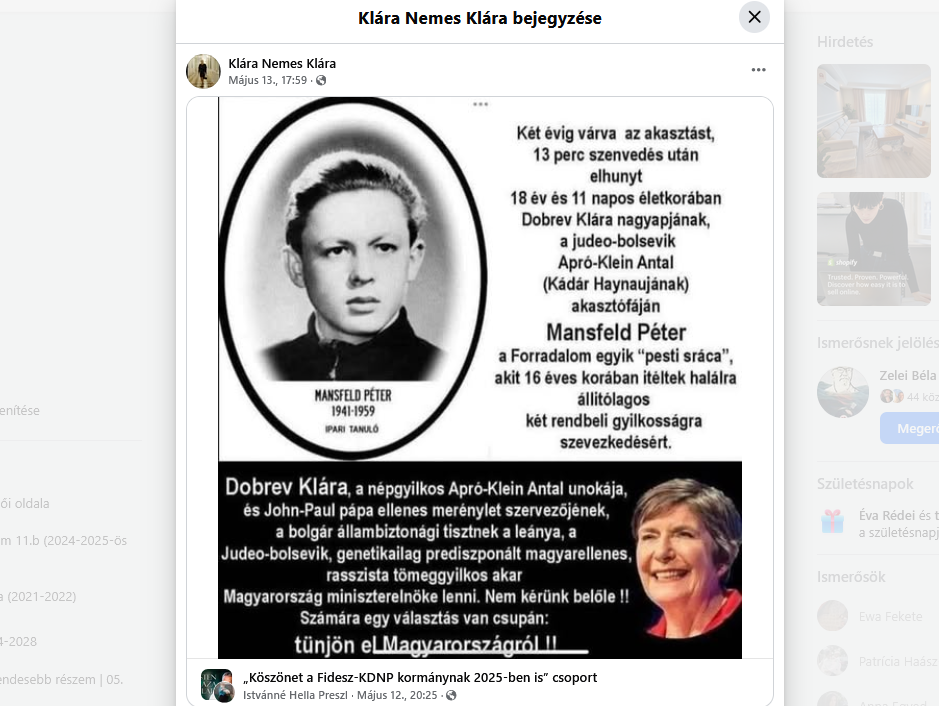Close the post dialog with X button
The width and height of the screenshot is (939, 706).
click(x=754, y=17)
